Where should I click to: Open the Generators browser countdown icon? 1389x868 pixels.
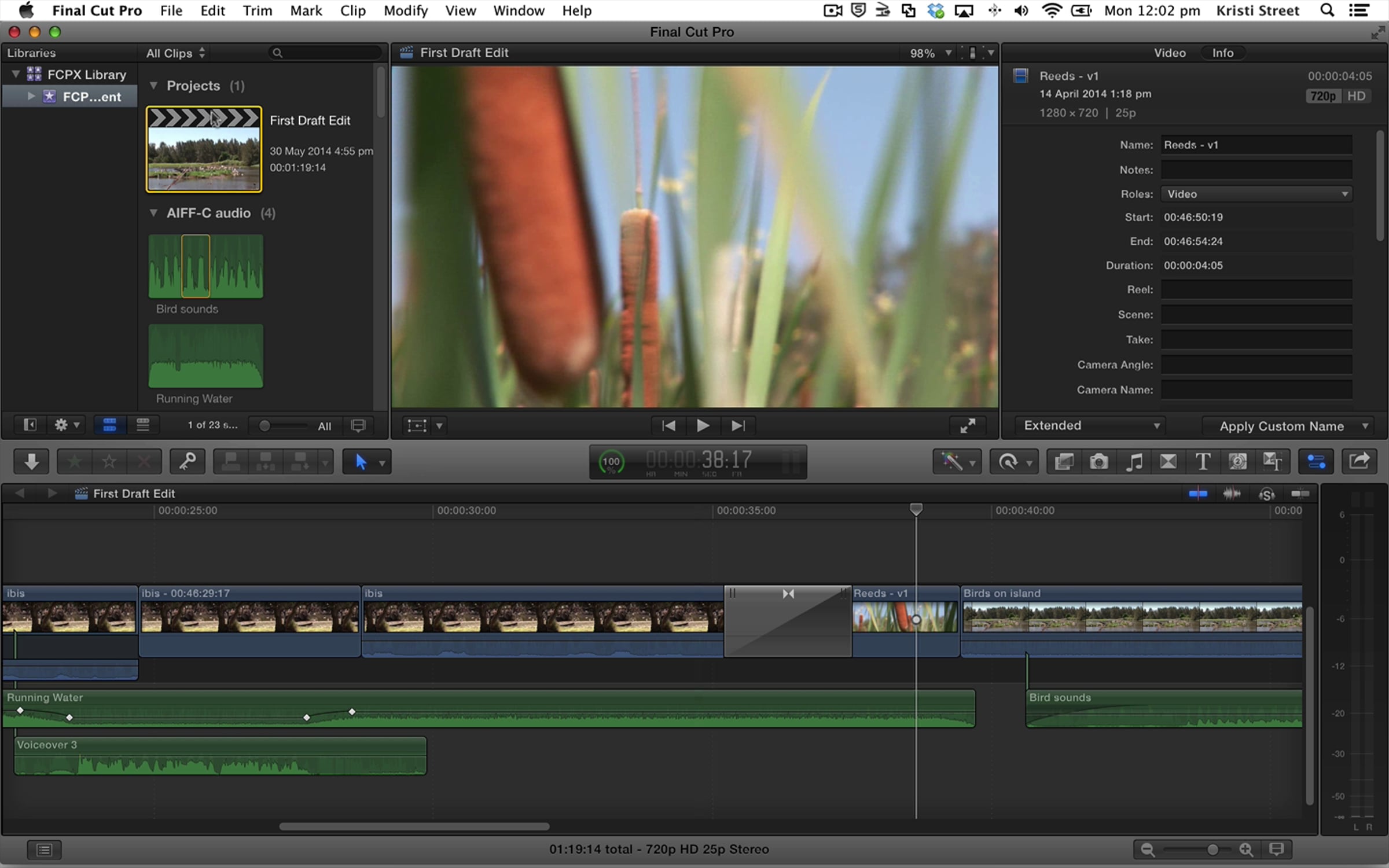click(x=1237, y=461)
